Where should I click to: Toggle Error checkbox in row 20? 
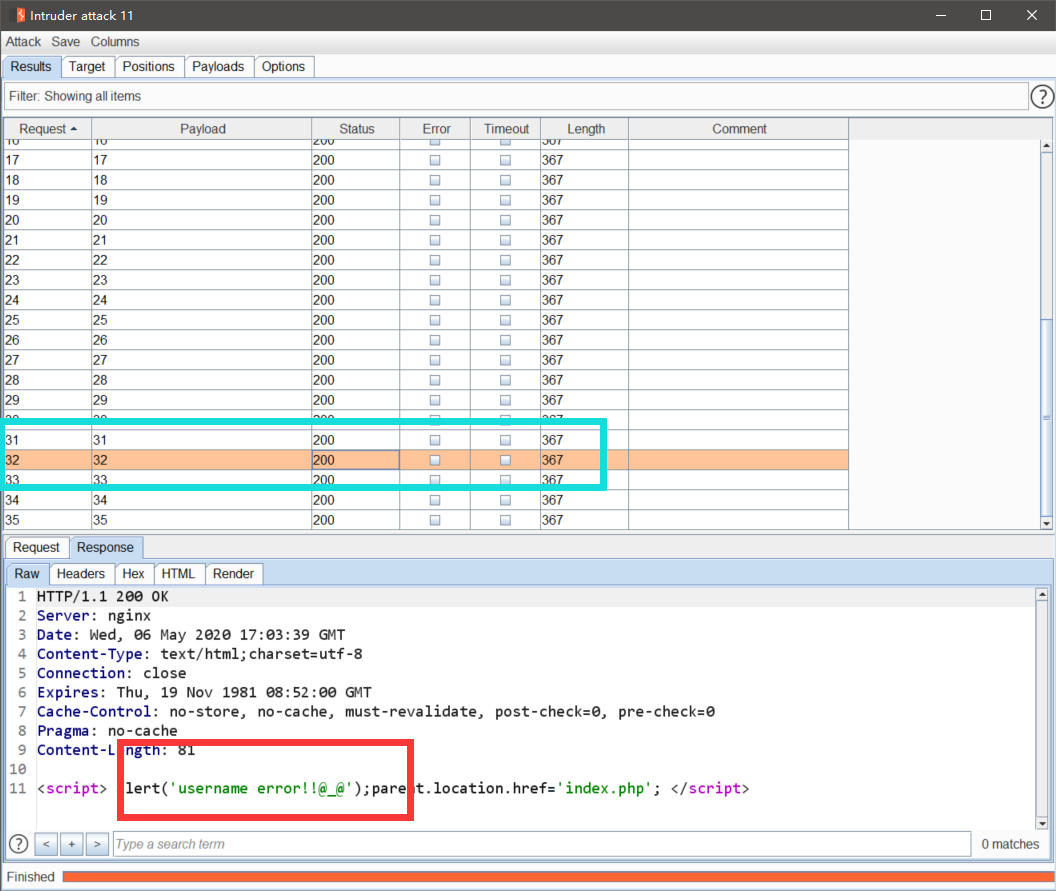pyautogui.click(x=435, y=220)
